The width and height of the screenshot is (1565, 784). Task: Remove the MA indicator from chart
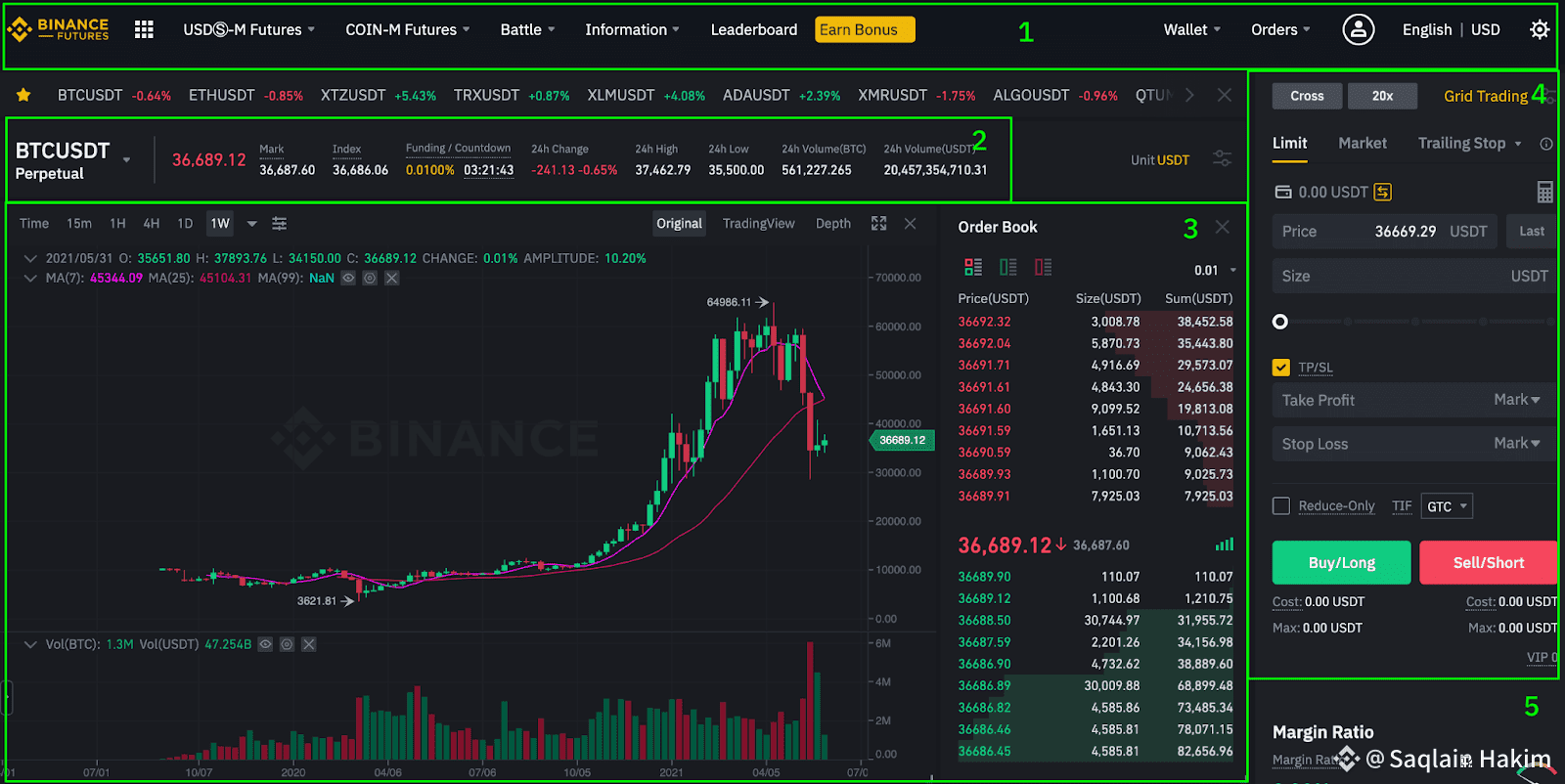[x=391, y=279]
